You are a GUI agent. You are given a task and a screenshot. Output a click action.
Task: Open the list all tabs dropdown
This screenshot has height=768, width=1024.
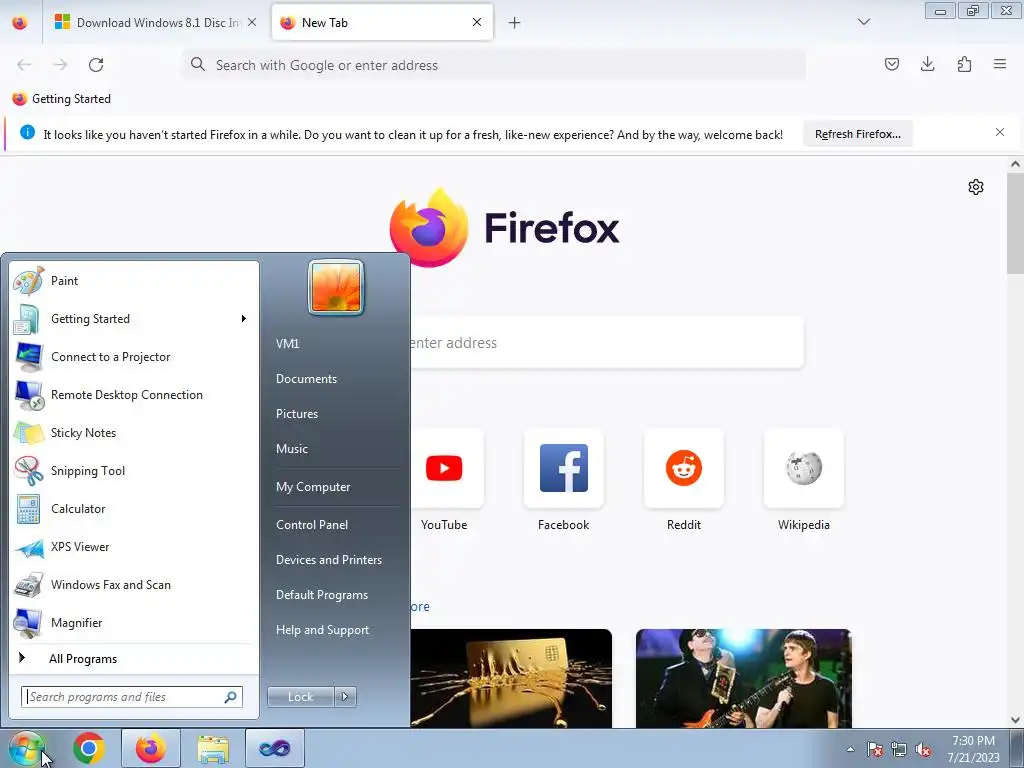tap(863, 22)
